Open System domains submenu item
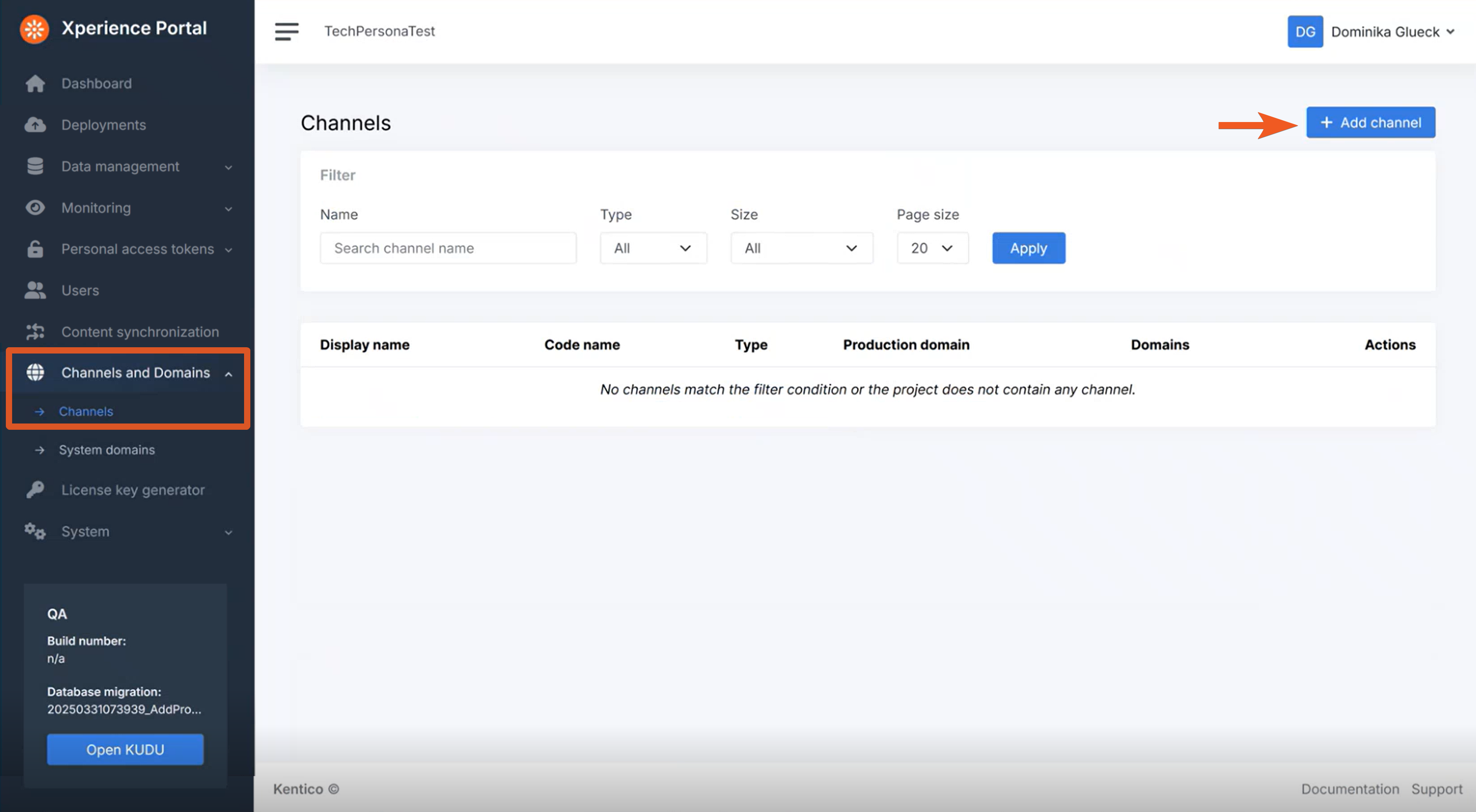 107,450
